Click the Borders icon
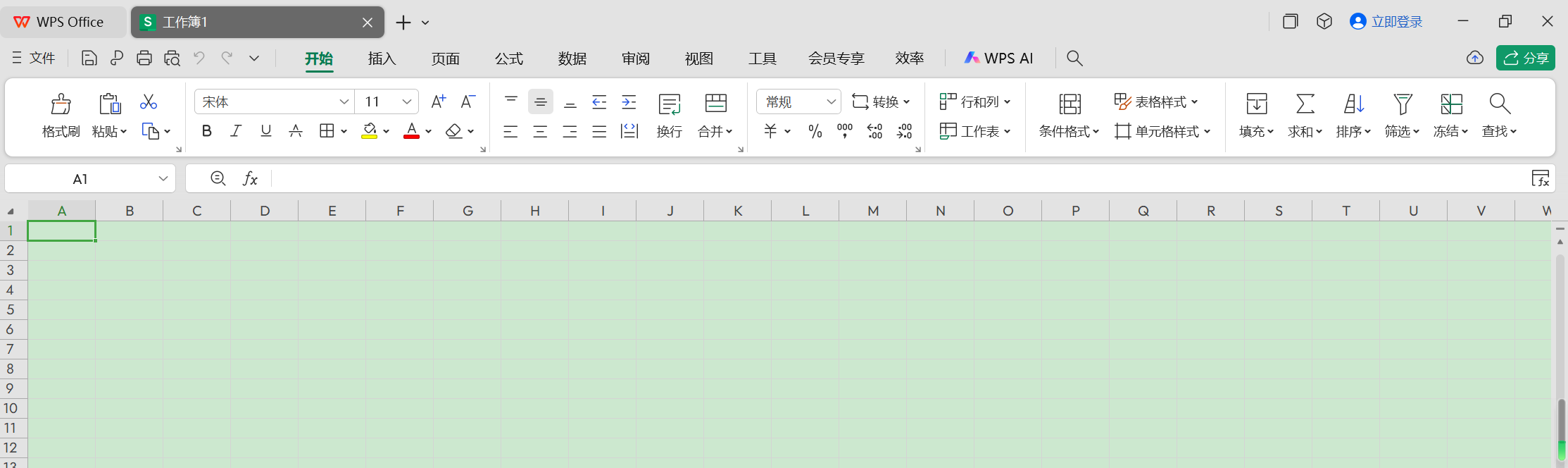 click(327, 131)
